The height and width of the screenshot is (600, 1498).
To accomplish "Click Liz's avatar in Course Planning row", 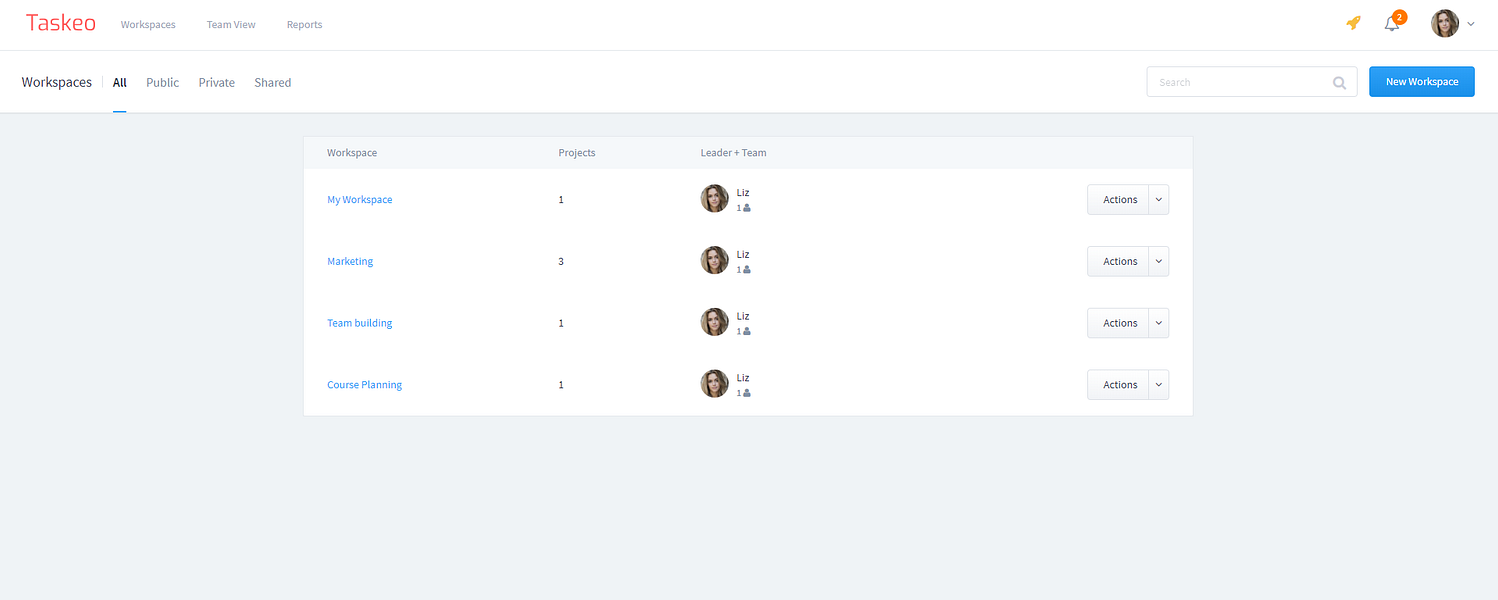I will pyautogui.click(x=715, y=384).
